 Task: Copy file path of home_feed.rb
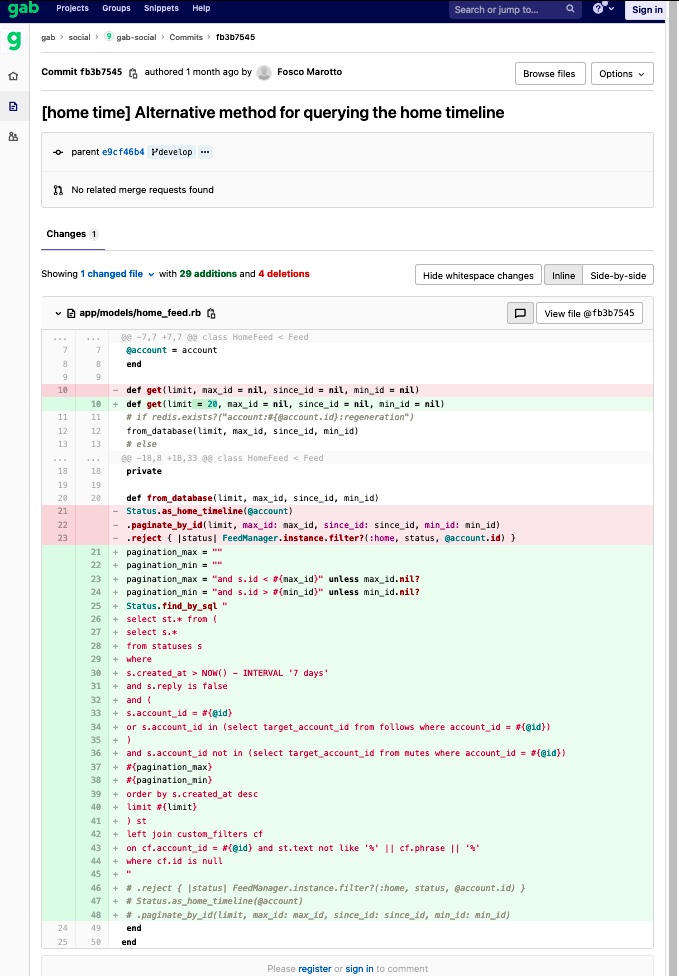tap(211, 313)
